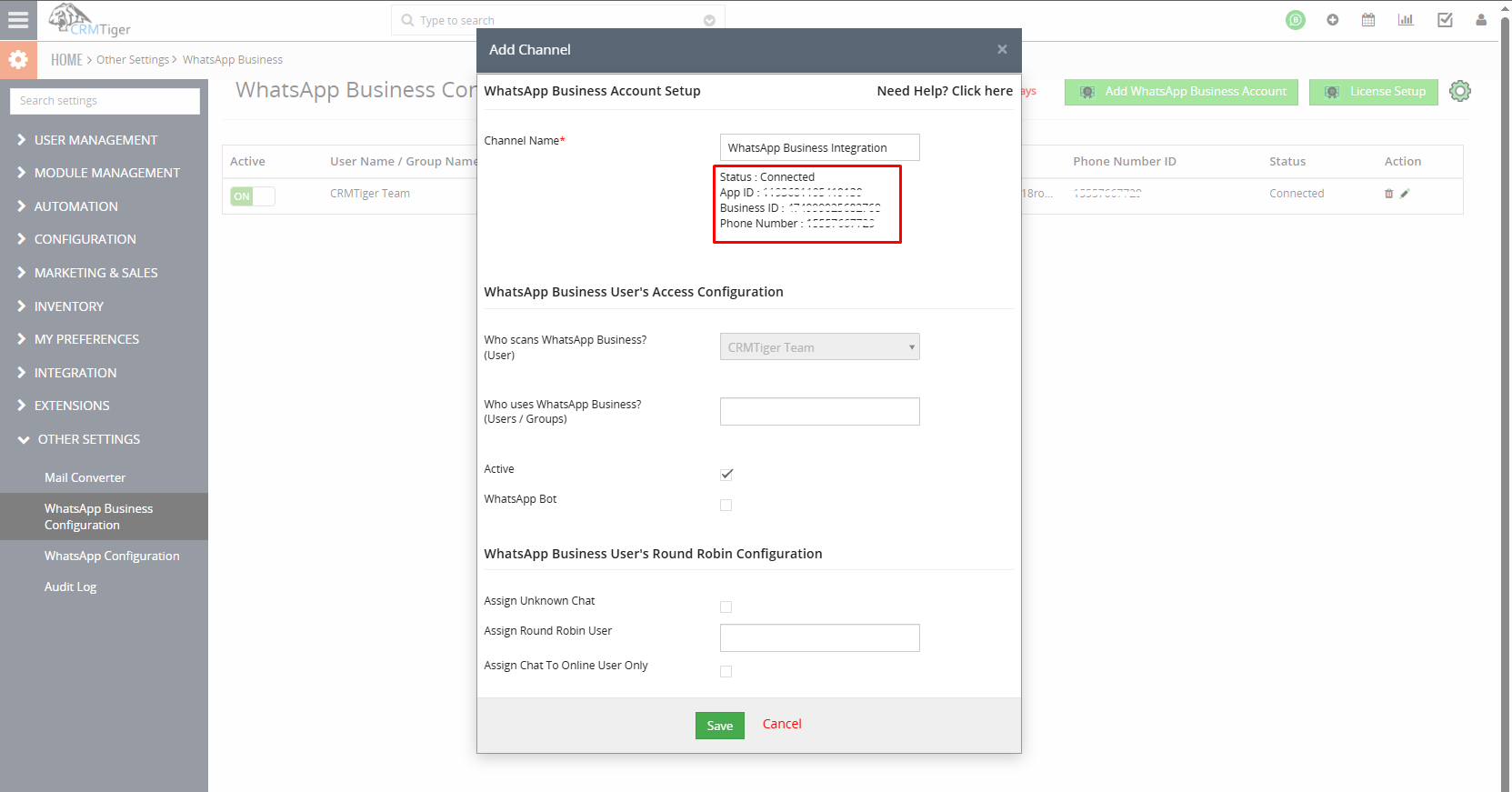Image resolution: width=1512 pixels, height=792 pixels.
Task: Open the Who scans WhatsApp Business dropdown
Action: point(820,346)
